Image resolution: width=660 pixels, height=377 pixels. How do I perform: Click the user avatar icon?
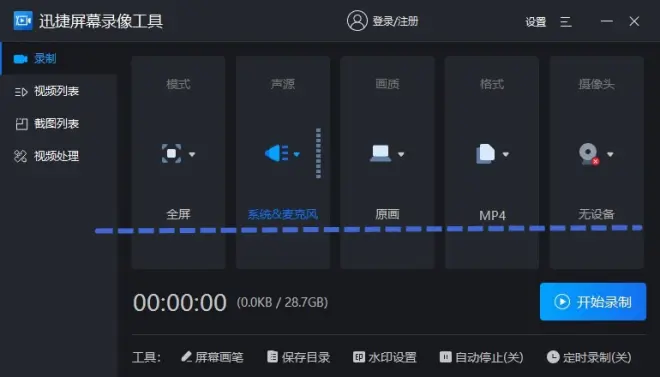coord(357,21)
